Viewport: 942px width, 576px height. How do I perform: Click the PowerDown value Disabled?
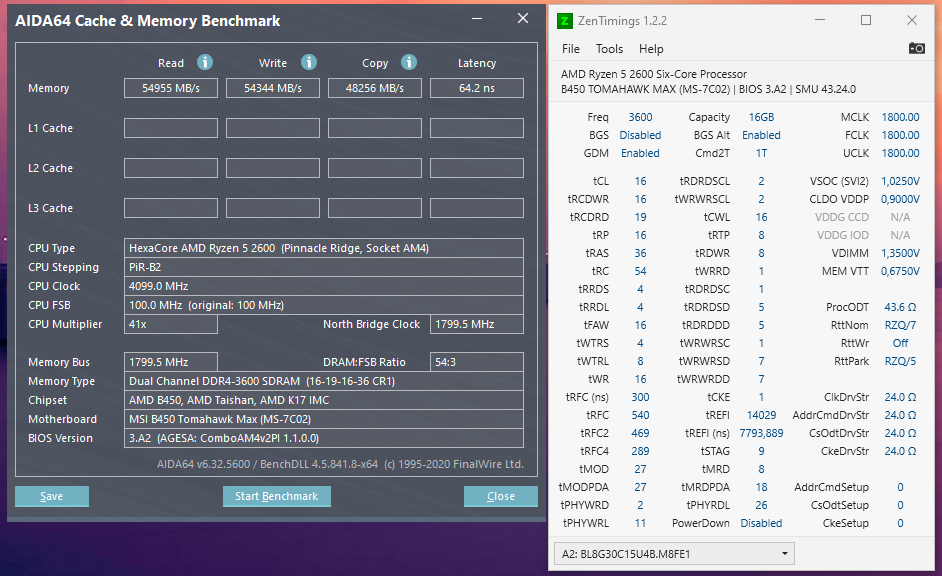[x=761, y=523]
